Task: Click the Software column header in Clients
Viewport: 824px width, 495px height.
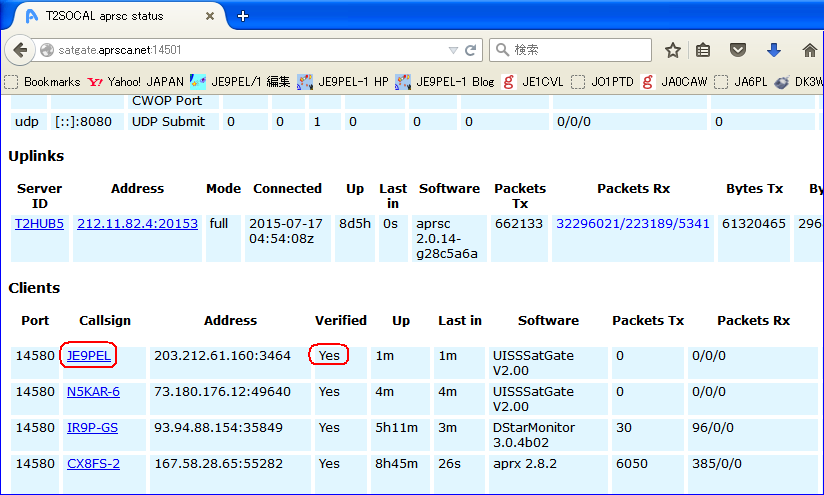Action: tap(548, 321)
